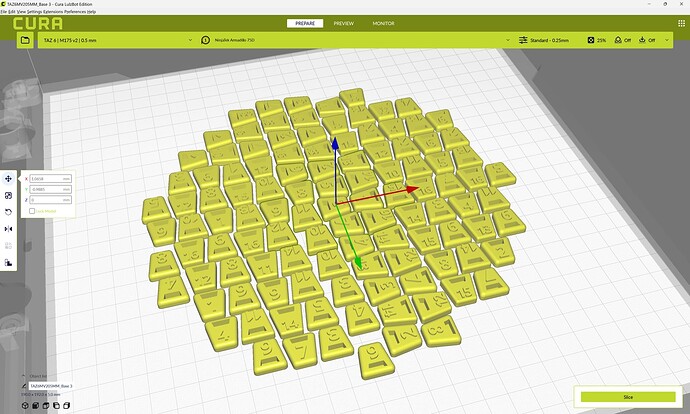Open the Extensions menu
The image size is (690, 414).
point(53,11)
